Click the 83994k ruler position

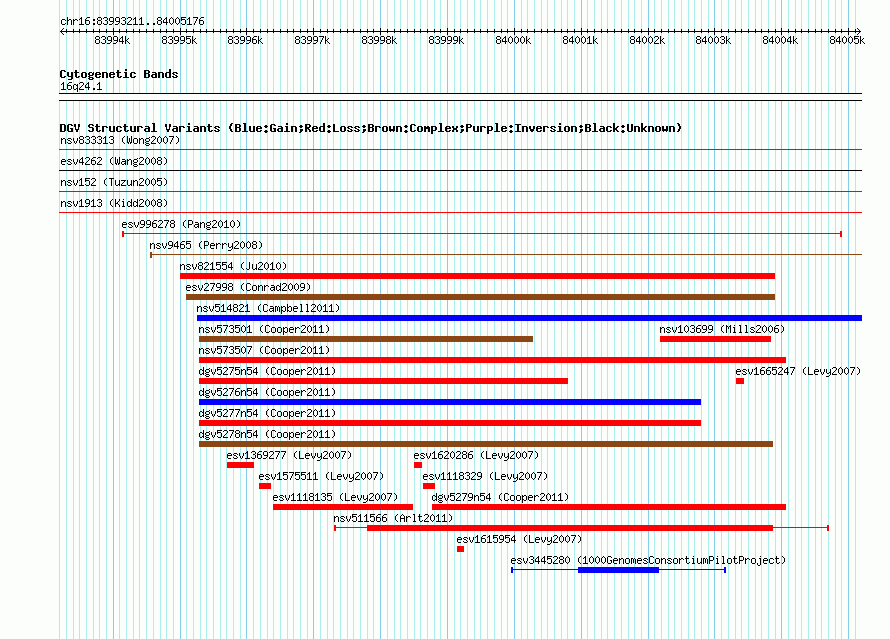click(x=112, y=40)
